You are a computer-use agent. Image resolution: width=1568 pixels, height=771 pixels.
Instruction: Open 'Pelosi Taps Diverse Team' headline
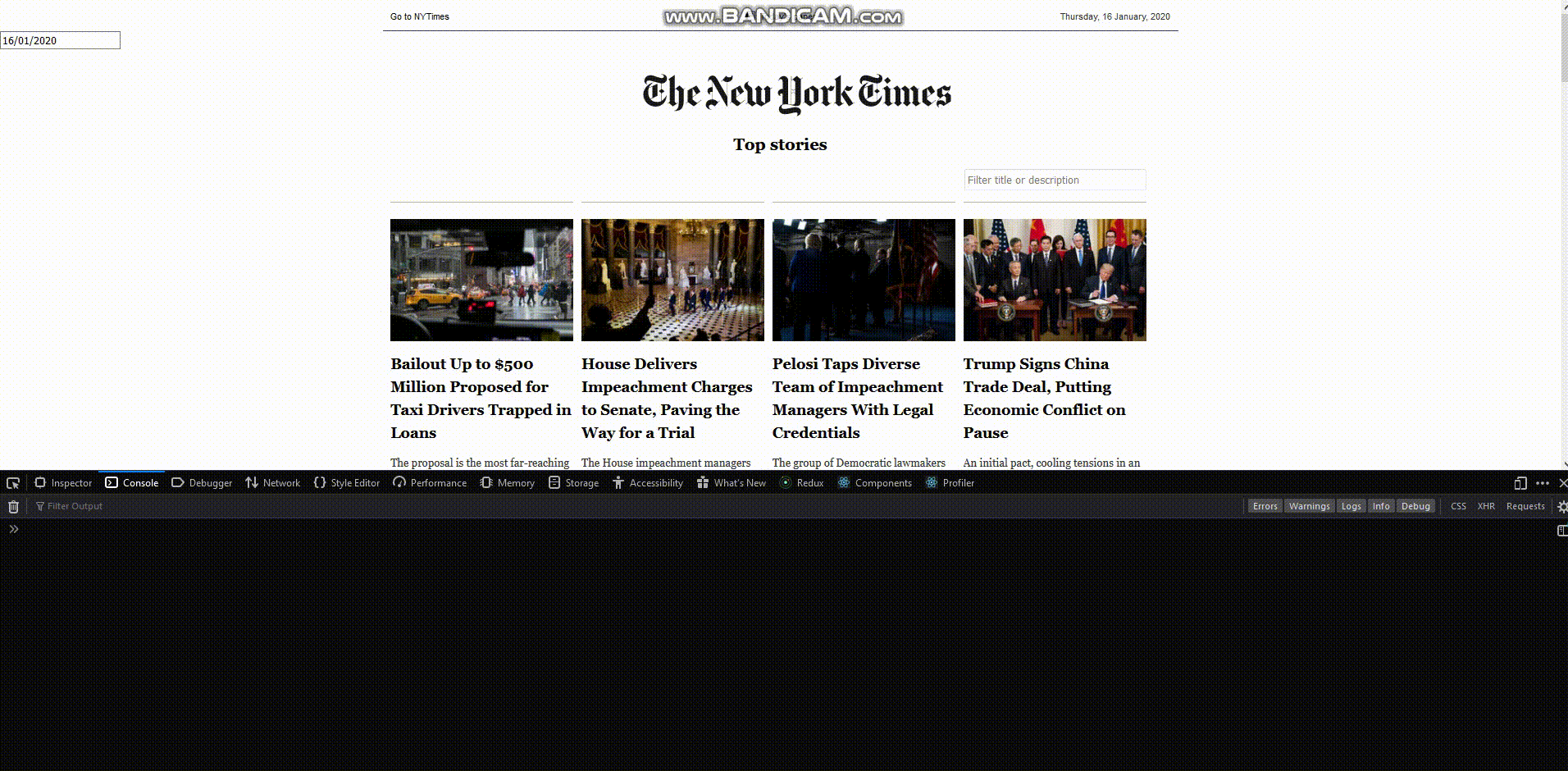(858, 398)
